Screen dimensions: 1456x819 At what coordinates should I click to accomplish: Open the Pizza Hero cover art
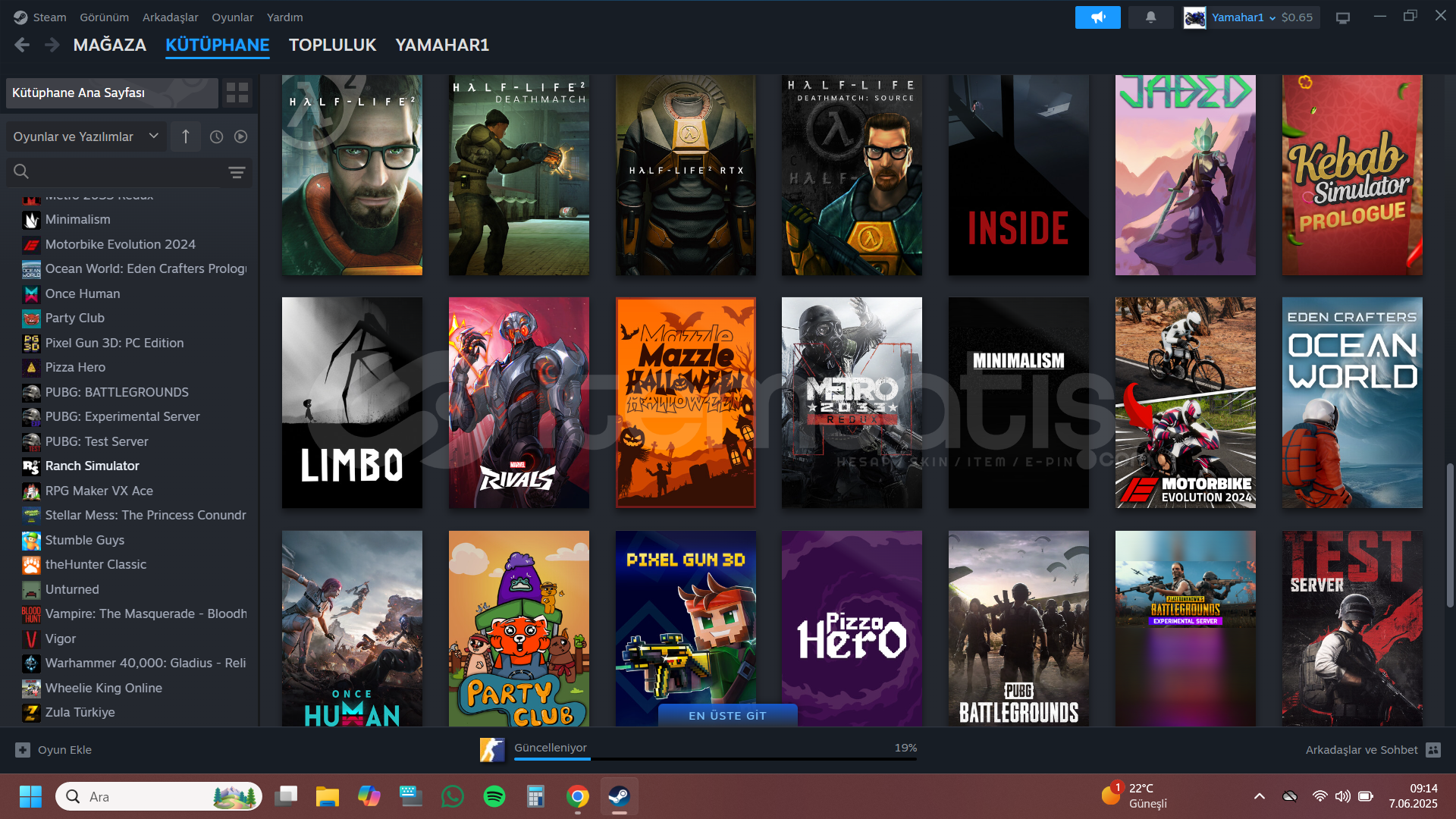coord(852,629)
